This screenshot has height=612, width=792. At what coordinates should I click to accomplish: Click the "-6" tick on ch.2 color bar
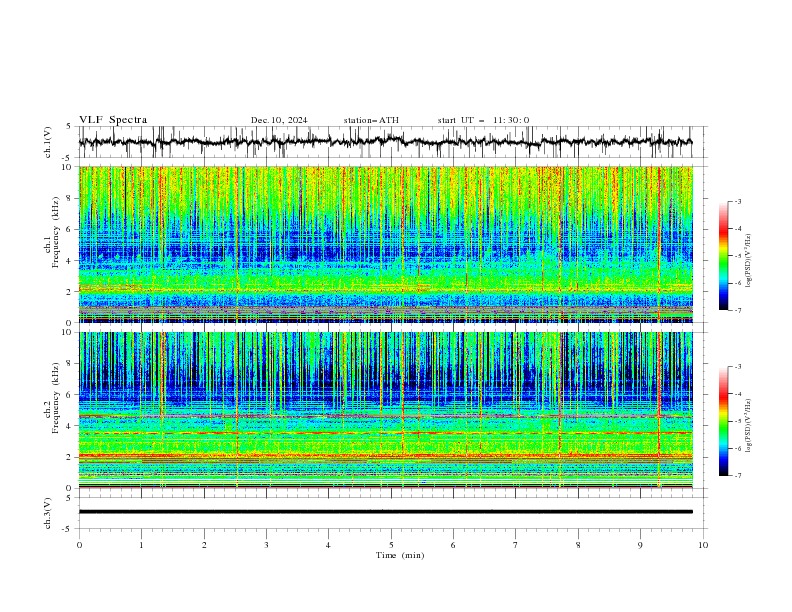(737, 448)
